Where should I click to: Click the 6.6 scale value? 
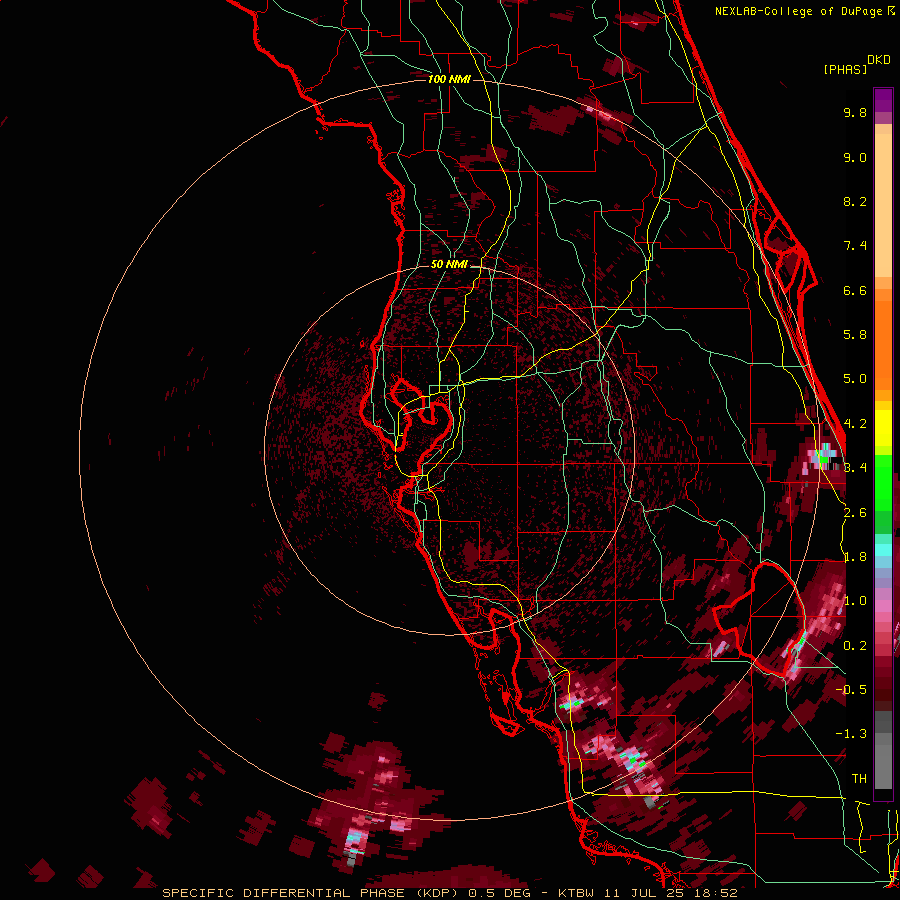pos(855,290)
